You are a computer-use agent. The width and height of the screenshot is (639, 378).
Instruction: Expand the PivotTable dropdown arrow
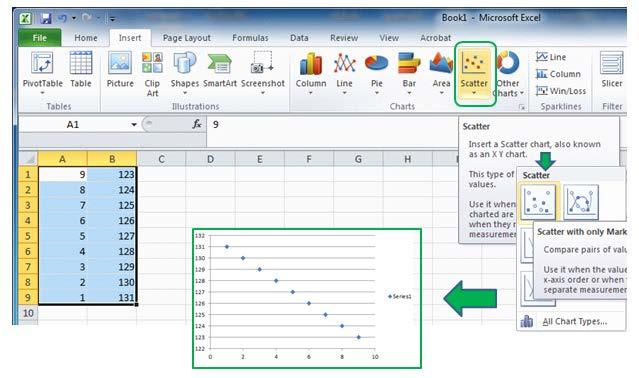(x=42, y=93)
